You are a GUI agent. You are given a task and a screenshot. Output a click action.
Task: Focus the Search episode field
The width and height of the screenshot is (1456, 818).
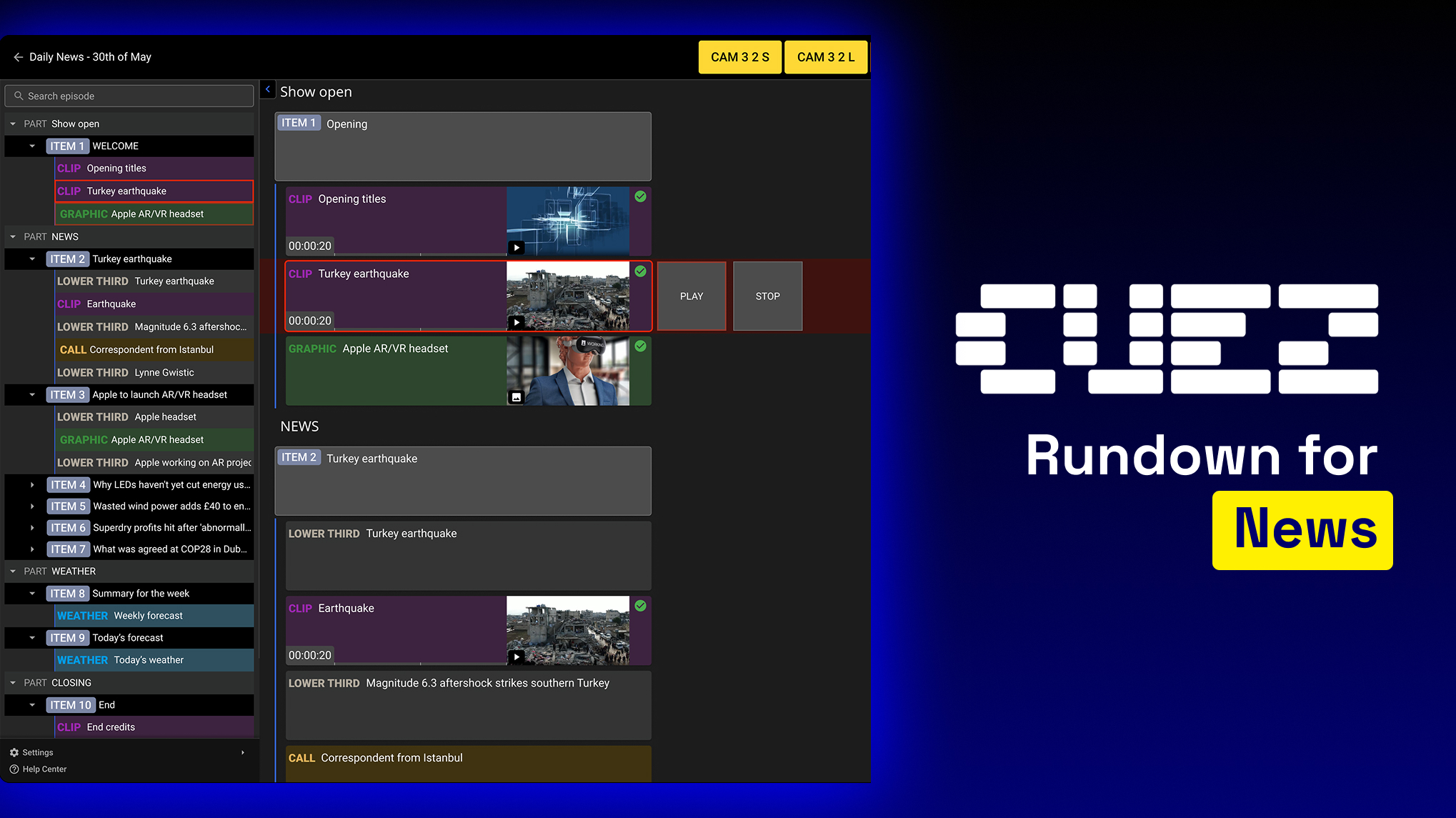pyautogui.click(x=129, y=96)
